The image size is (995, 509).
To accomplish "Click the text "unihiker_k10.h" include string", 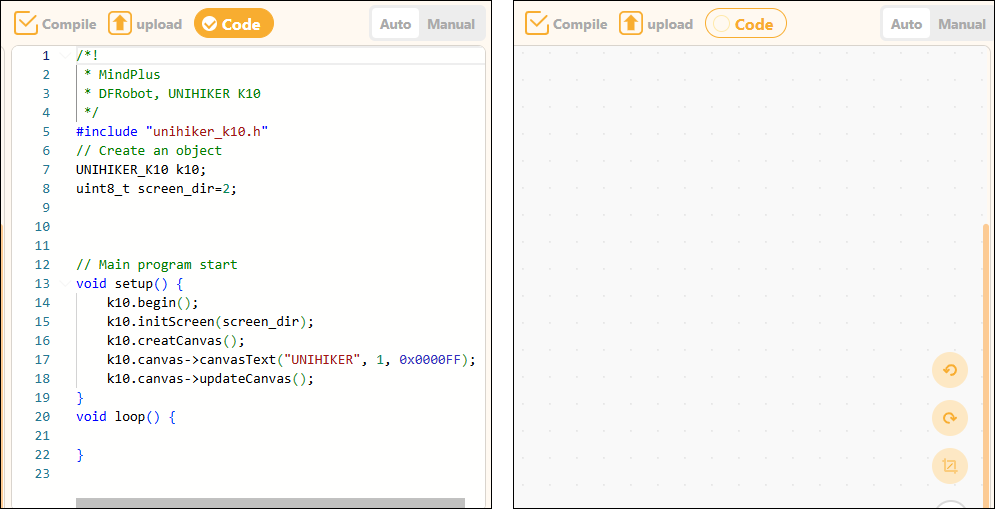I will pyautogui.click(x=208, y=131).
